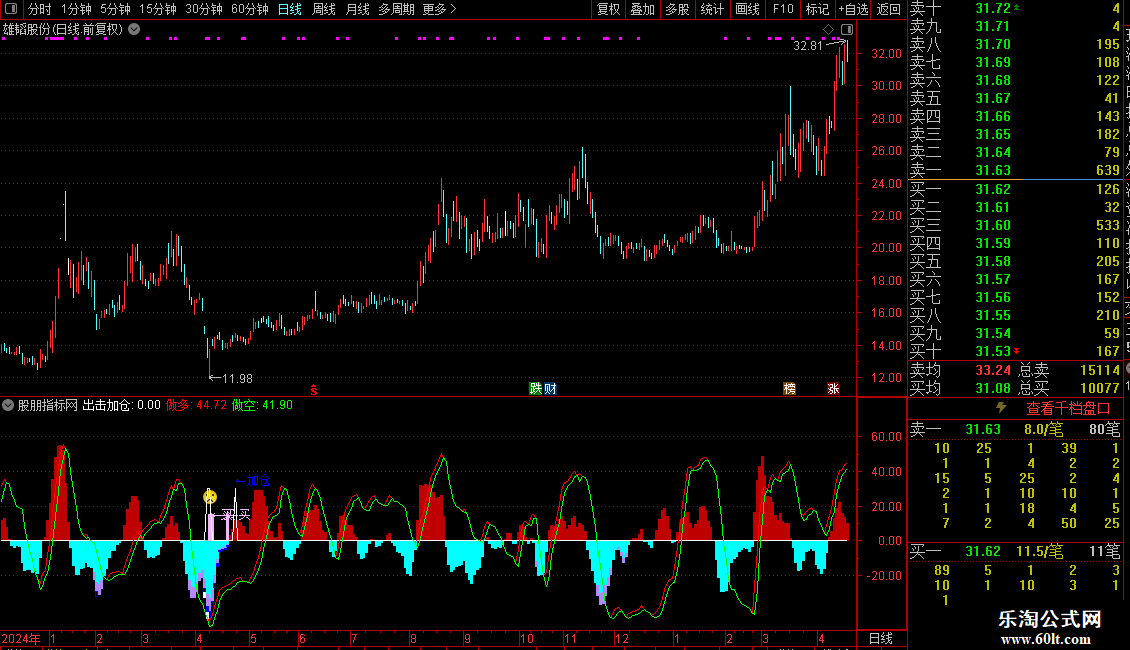
Task: Open the 统计 statistics tool
Action: (712, 9)
